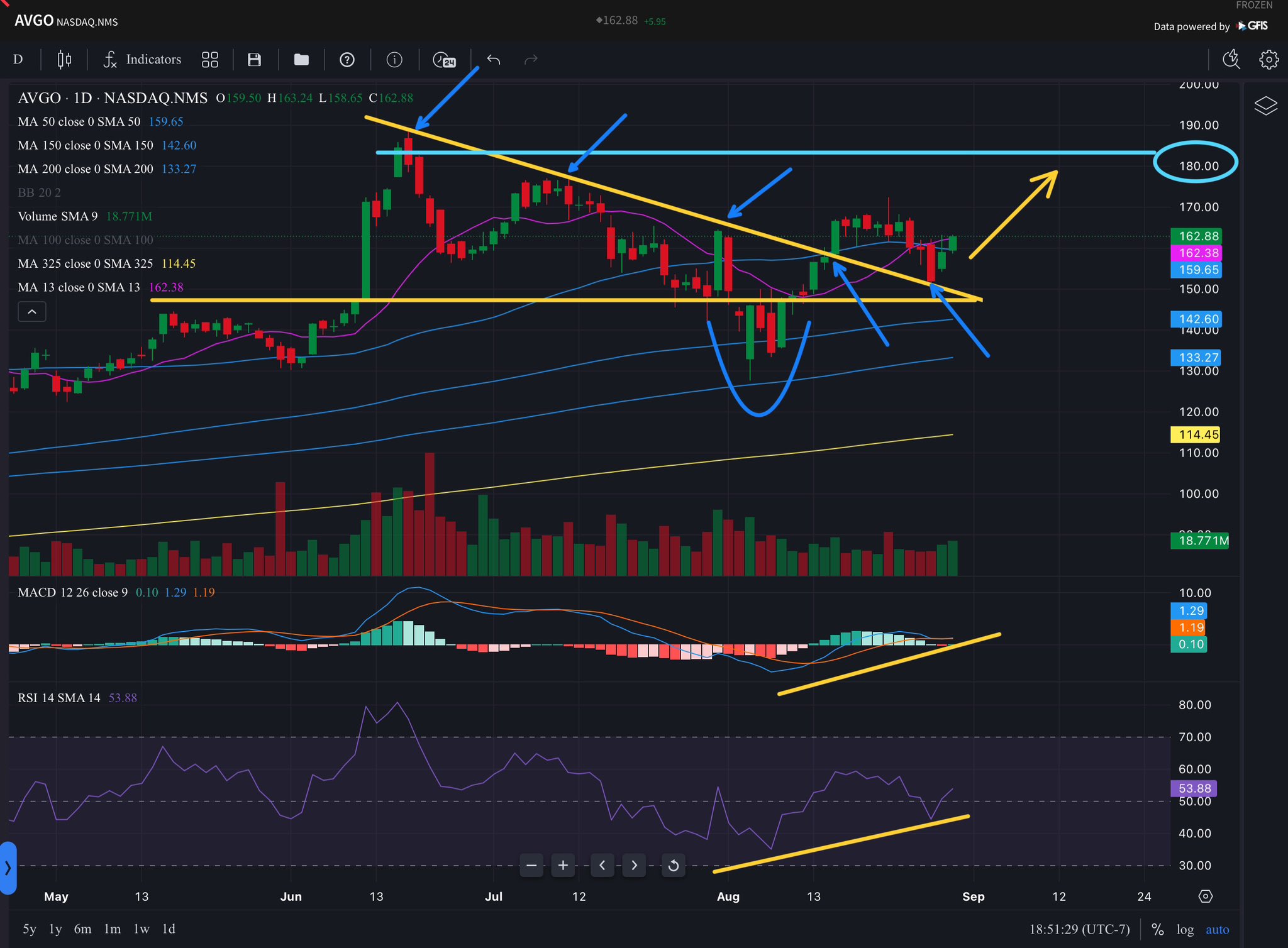1288x948 pixels.
Task: Toggle percent scale mode
Action: (1157, 929)
